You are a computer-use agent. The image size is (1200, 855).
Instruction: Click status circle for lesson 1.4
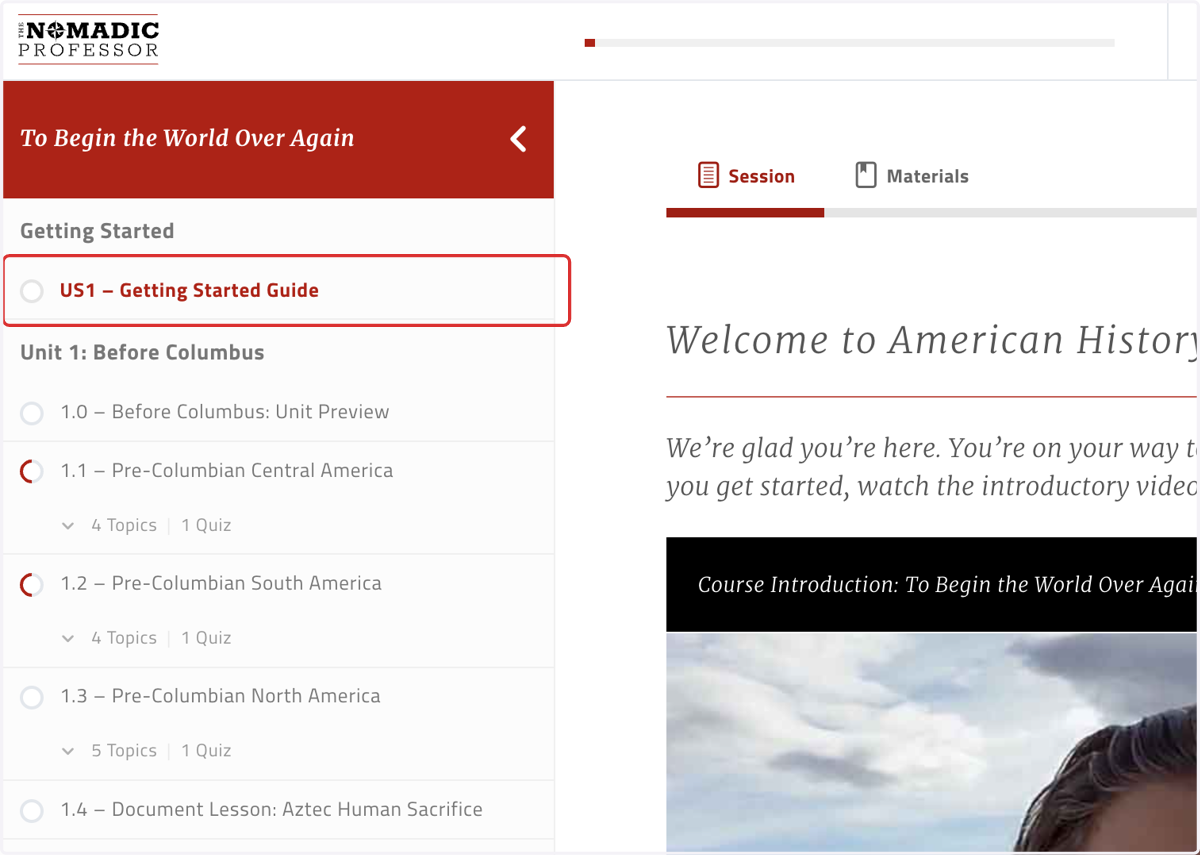tap(32, 810)
